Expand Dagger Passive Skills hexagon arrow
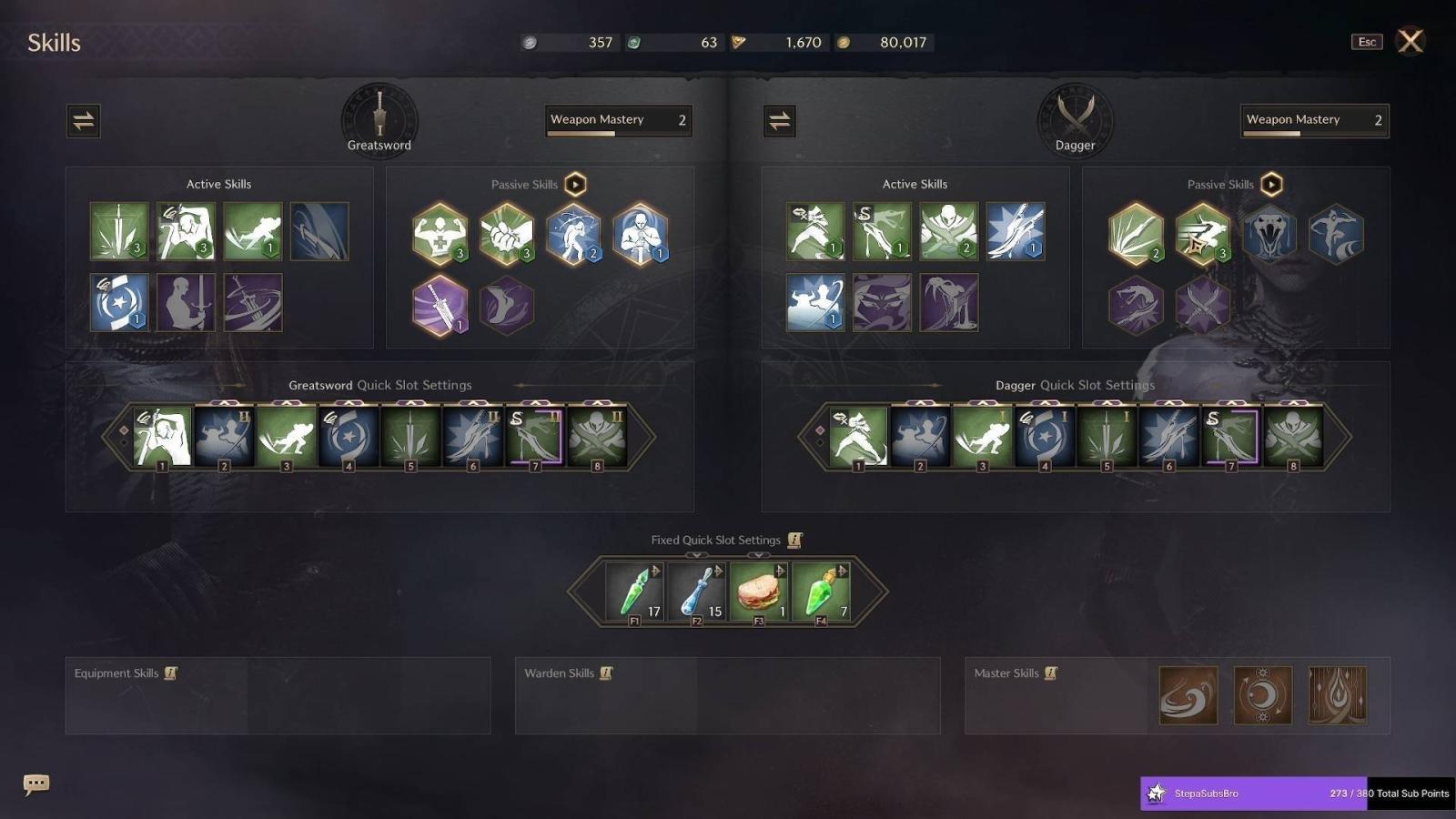This screenshot has height=819, width=1456. pos(1271,185)
